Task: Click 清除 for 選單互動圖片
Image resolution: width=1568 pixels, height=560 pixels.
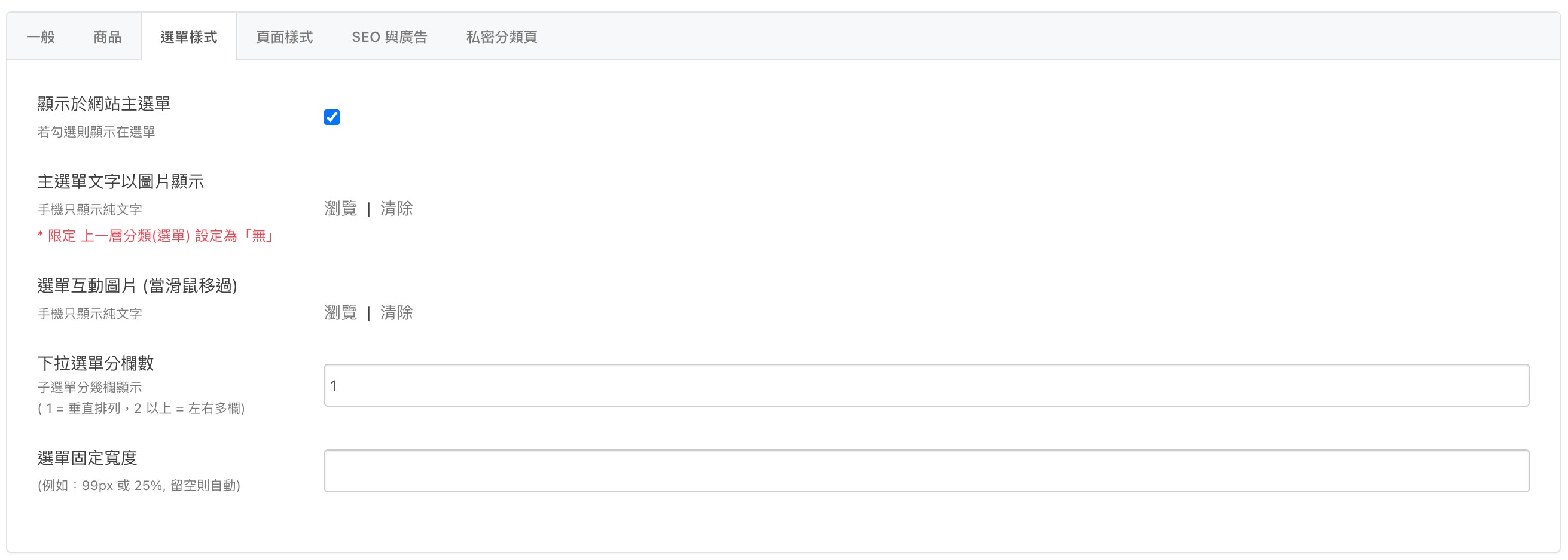Action: pos(396,313)
